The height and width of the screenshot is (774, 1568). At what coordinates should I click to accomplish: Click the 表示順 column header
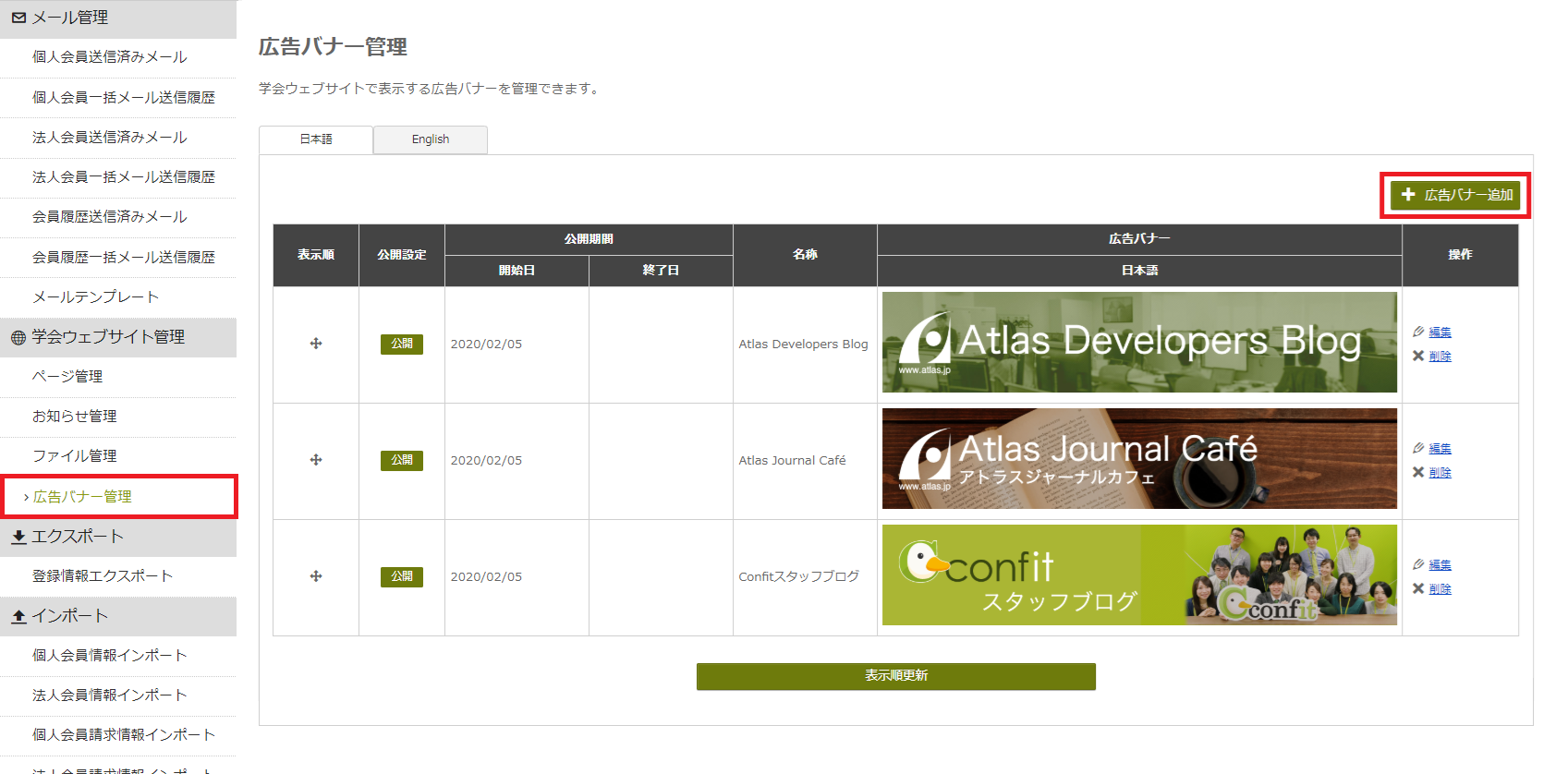(316, 255)
